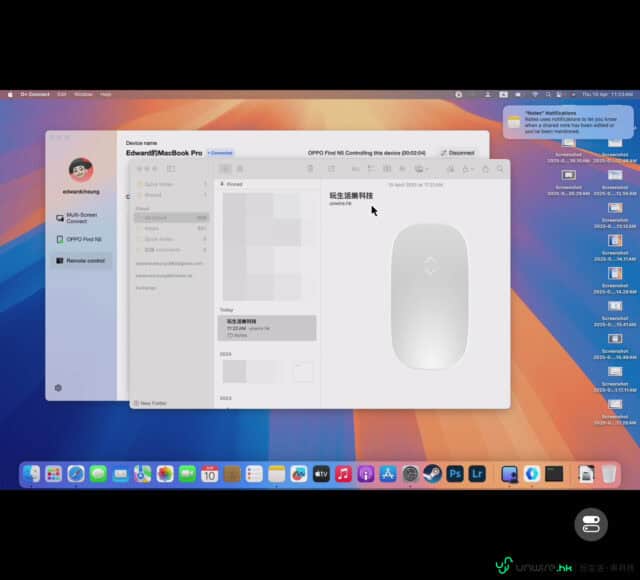Open Spotlight search in the menu bar
This screenshot has width=640, height=580.
(x=548, y=94)
